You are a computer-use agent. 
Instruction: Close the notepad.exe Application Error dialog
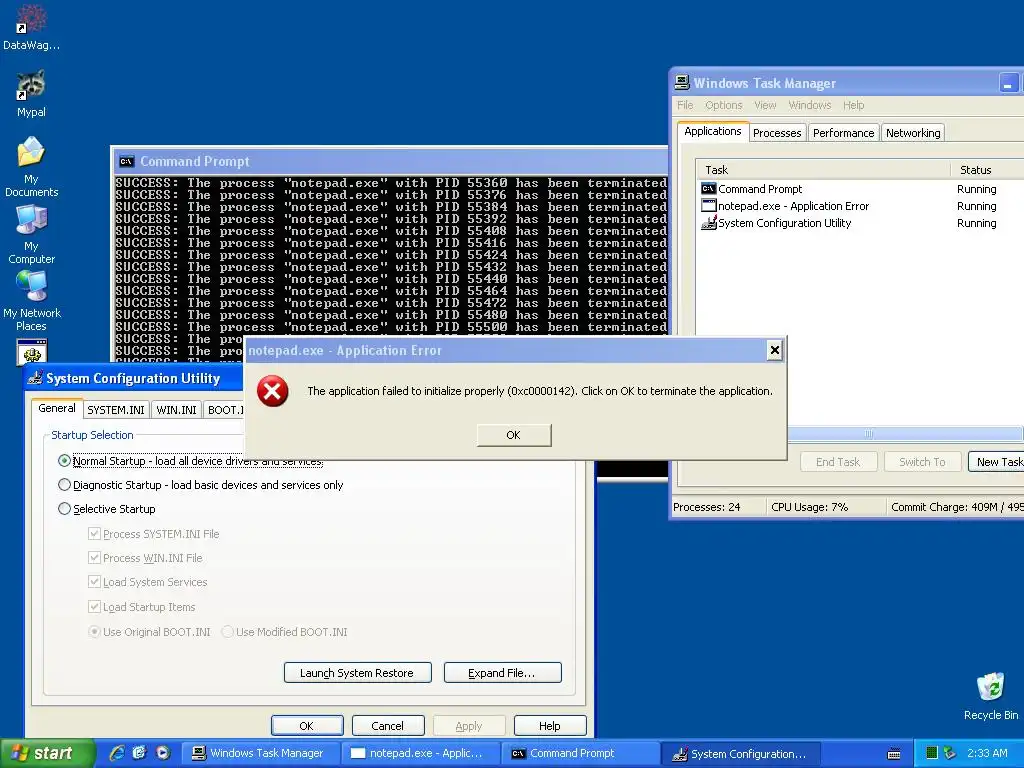775,350
